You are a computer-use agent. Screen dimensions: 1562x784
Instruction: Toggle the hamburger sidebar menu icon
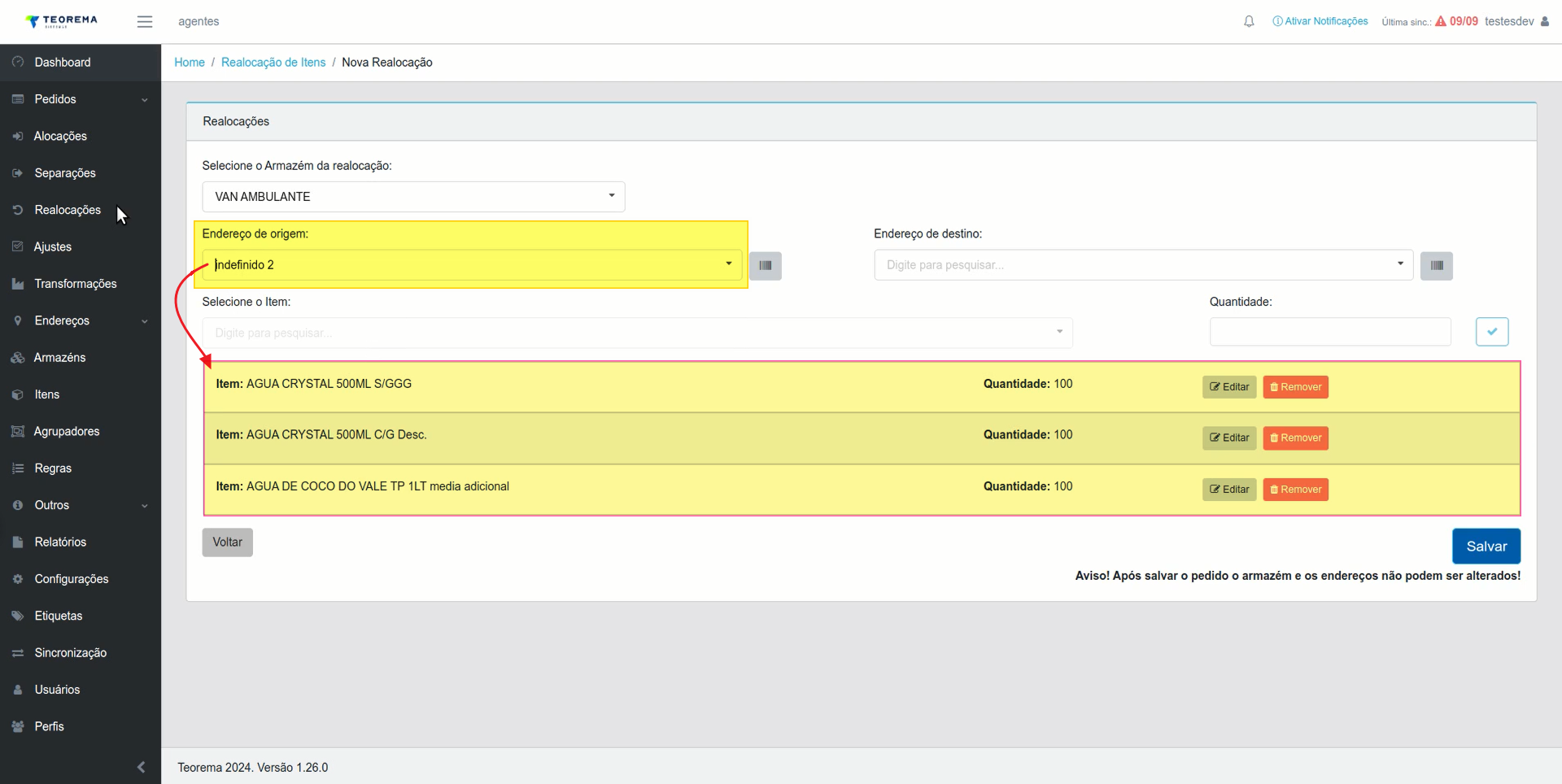145,22
